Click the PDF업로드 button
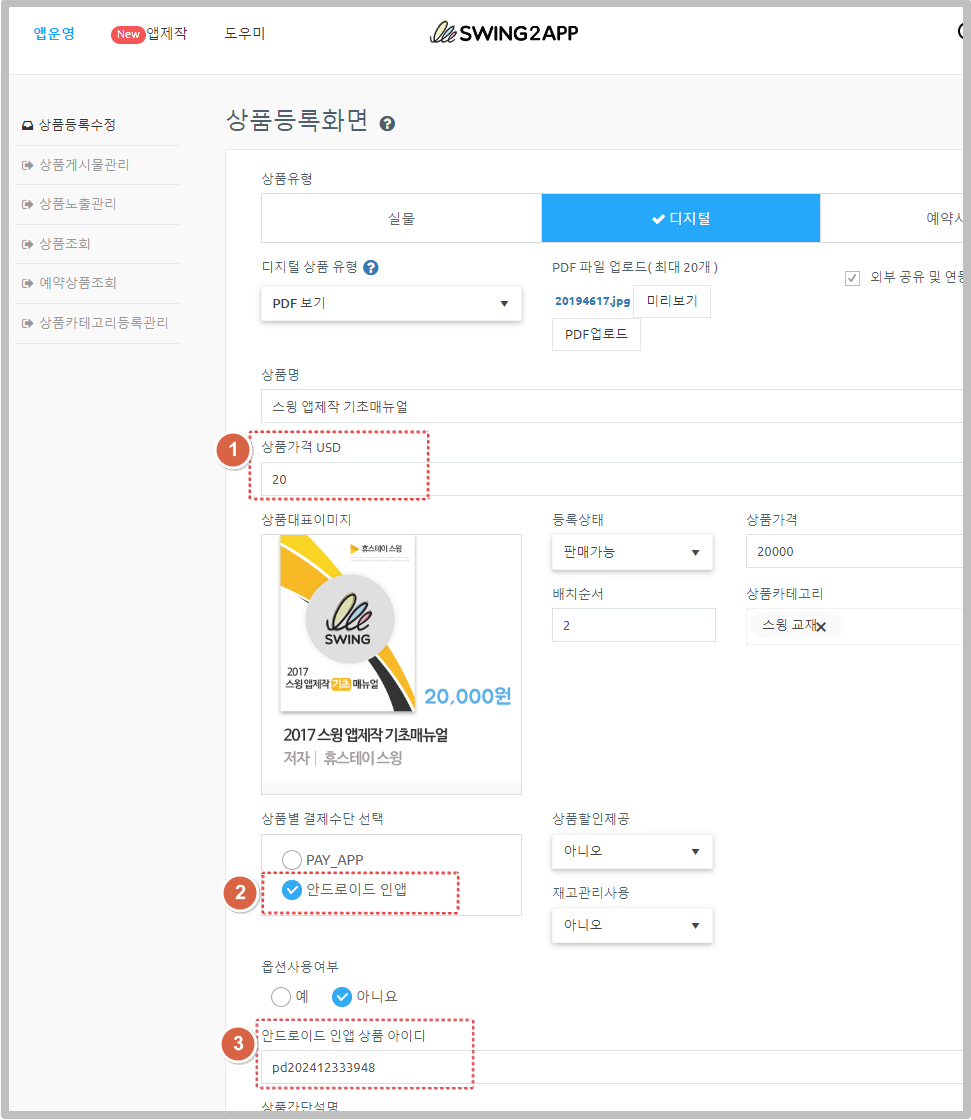This screenshot has width=971, height=1120. click(x=596, y=334)
